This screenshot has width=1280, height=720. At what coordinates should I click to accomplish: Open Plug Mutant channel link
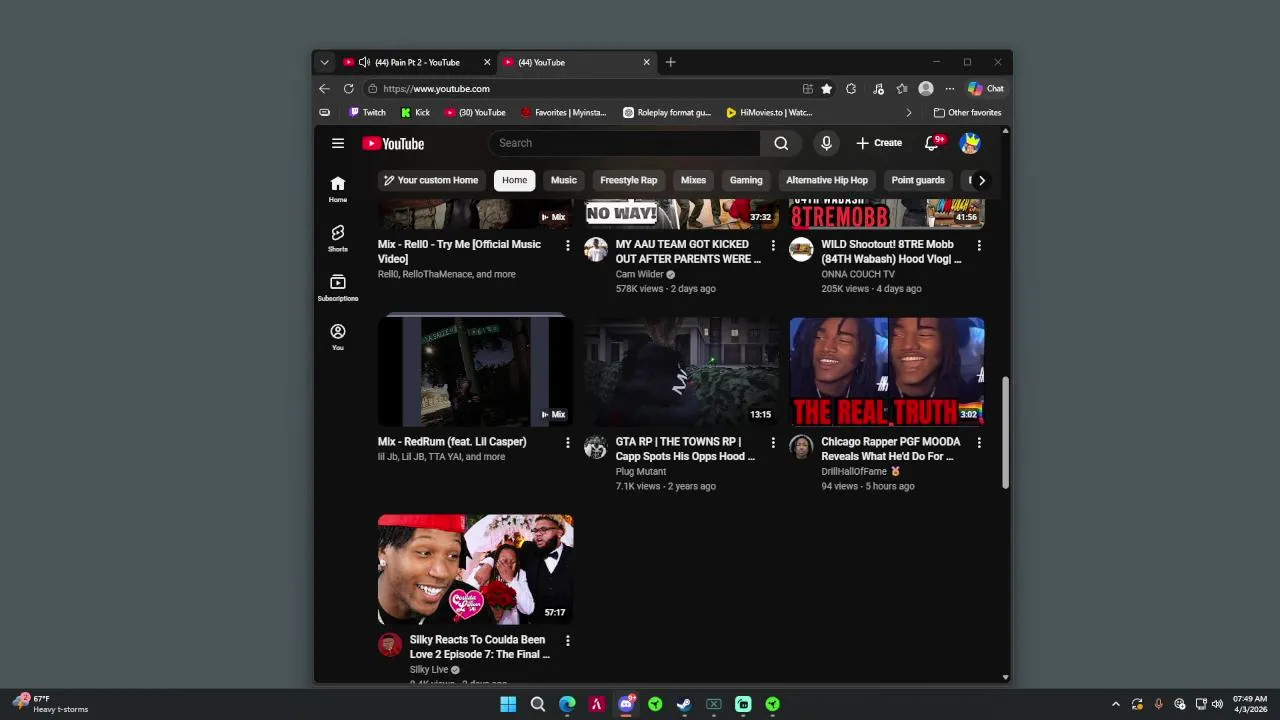tap(641, 471)
